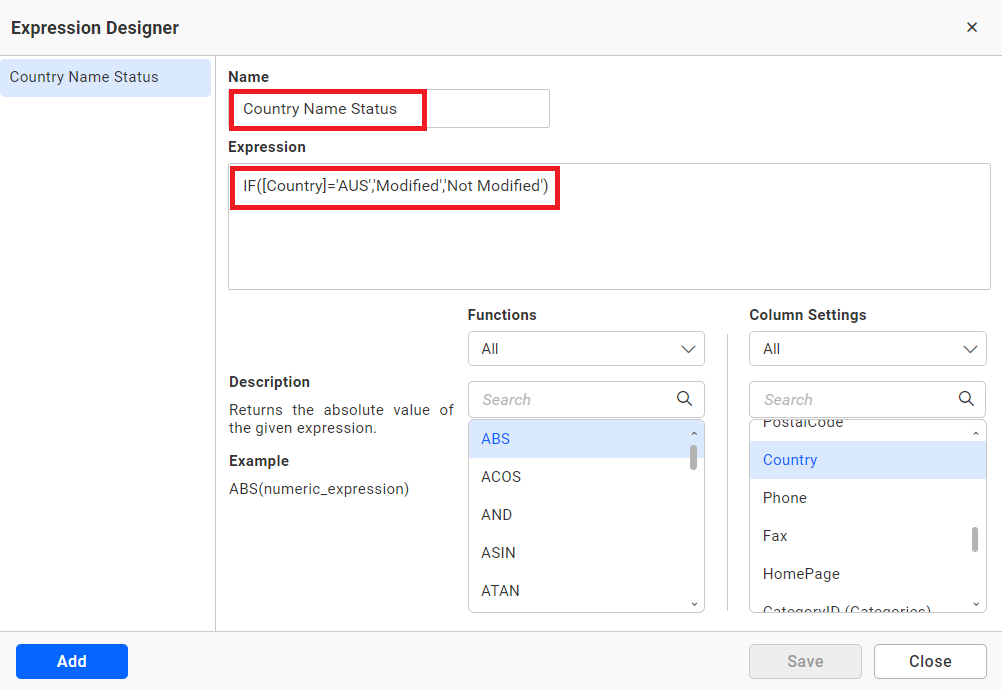This screenshot has width=1002, height=690.
Task: Open the Column Settings dropdown
Action: pos(867,349)
